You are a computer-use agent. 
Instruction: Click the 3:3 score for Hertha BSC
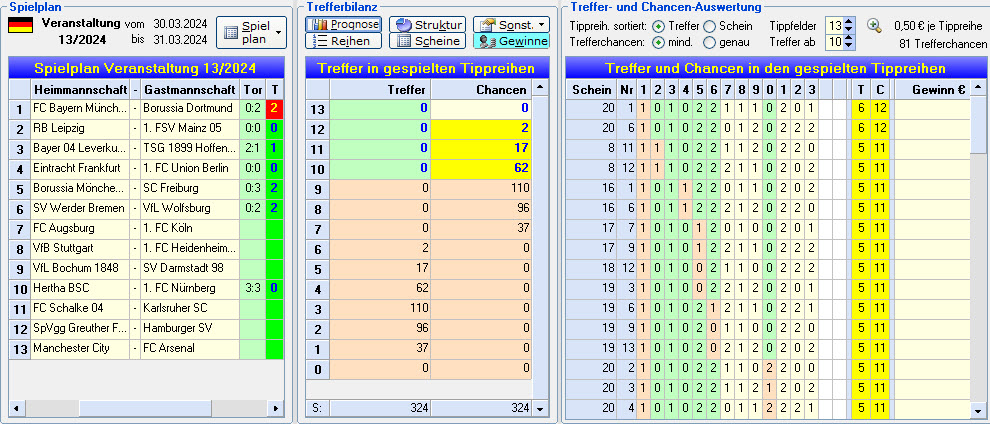tap(253, 288)
